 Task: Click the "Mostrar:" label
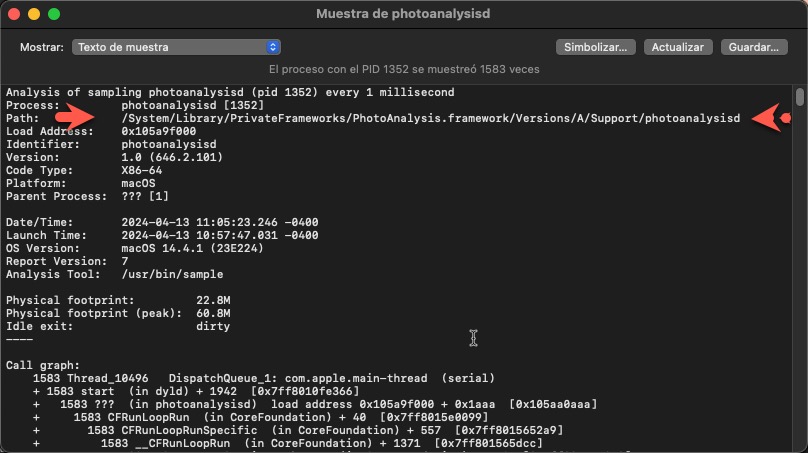pyautogui.click(x=43, y=47)
